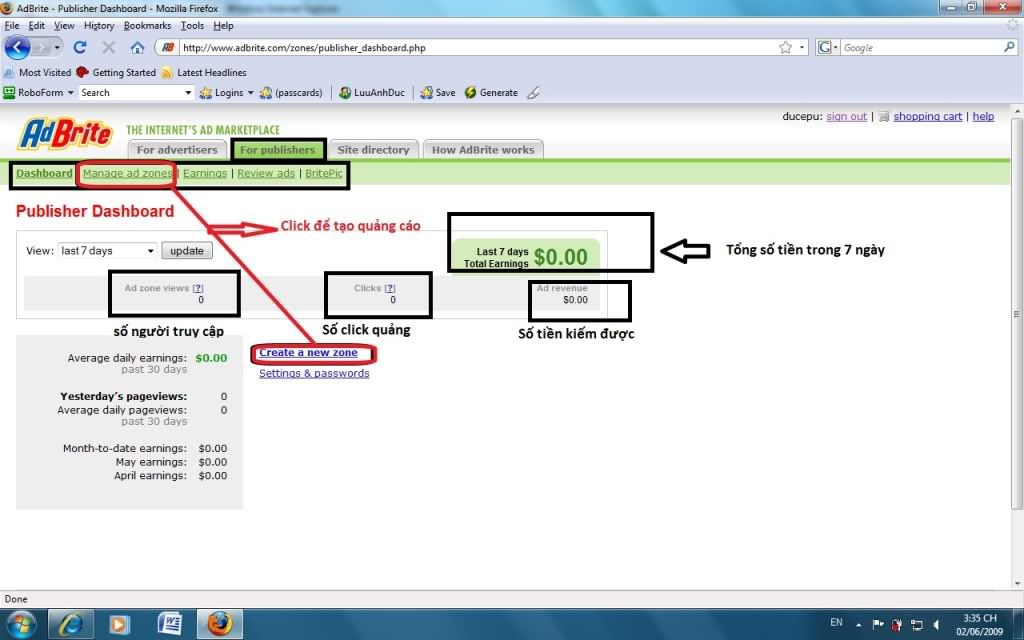Click Create a new zone link
This screenshot has width=1024, height=640.
pyautogui.click(x=308, y=353)
